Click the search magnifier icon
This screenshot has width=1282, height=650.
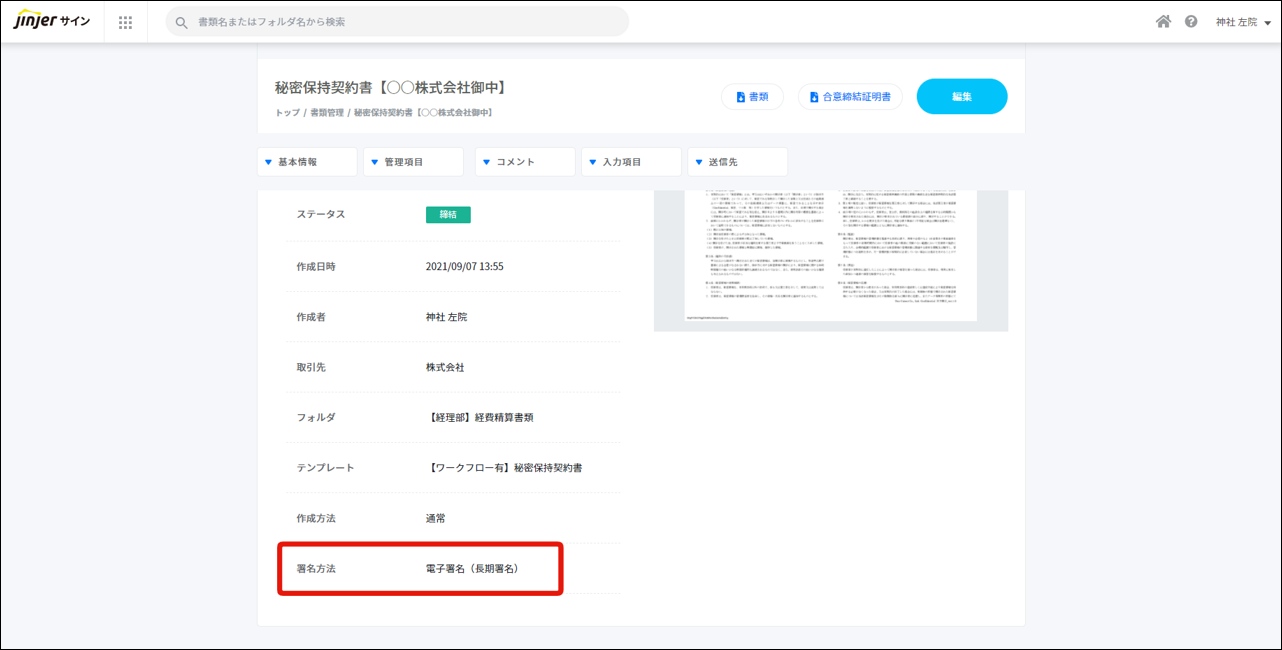(181, 22)
